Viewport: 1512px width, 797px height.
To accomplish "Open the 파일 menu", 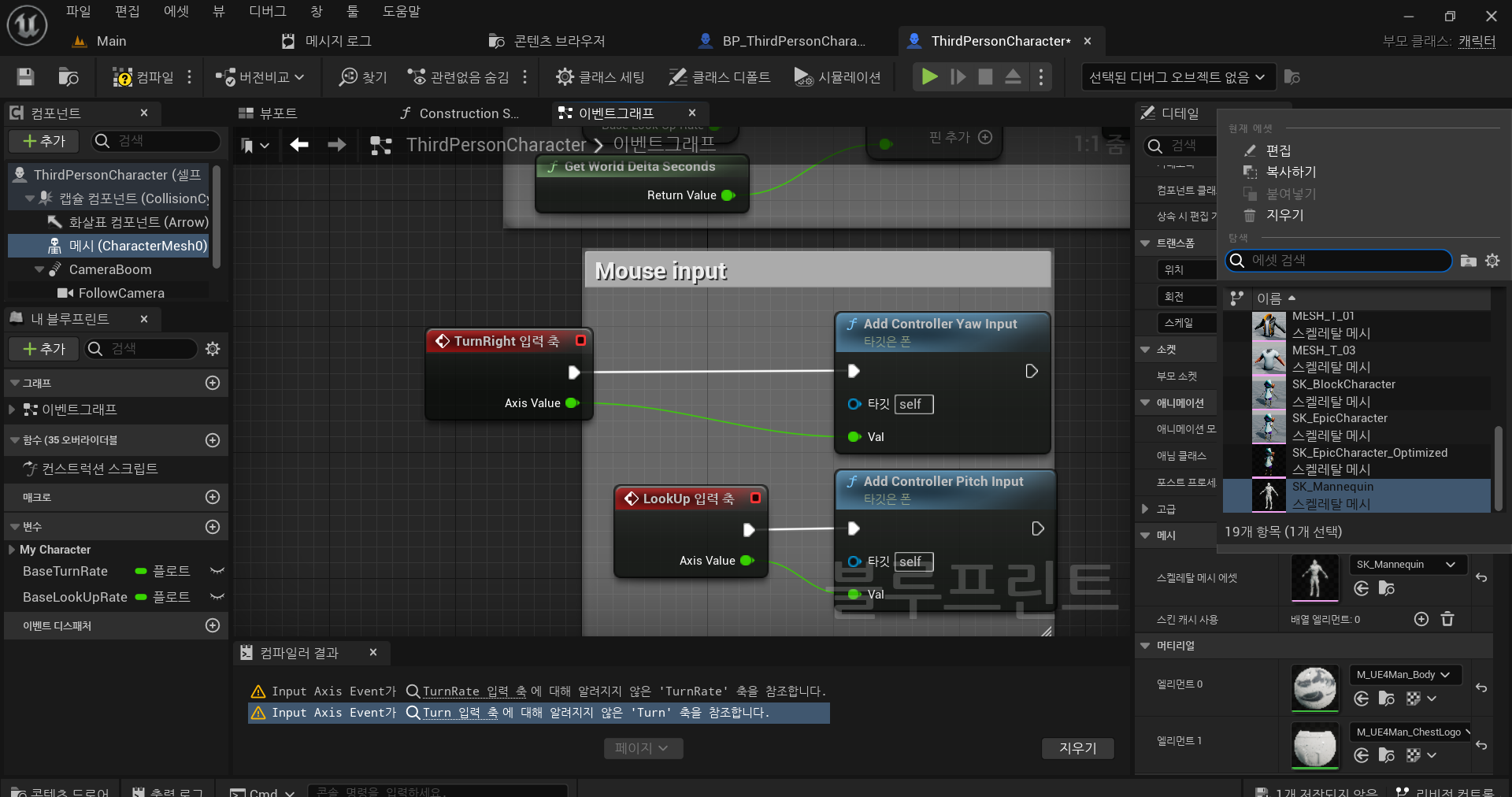I will (x=78, y=11).
